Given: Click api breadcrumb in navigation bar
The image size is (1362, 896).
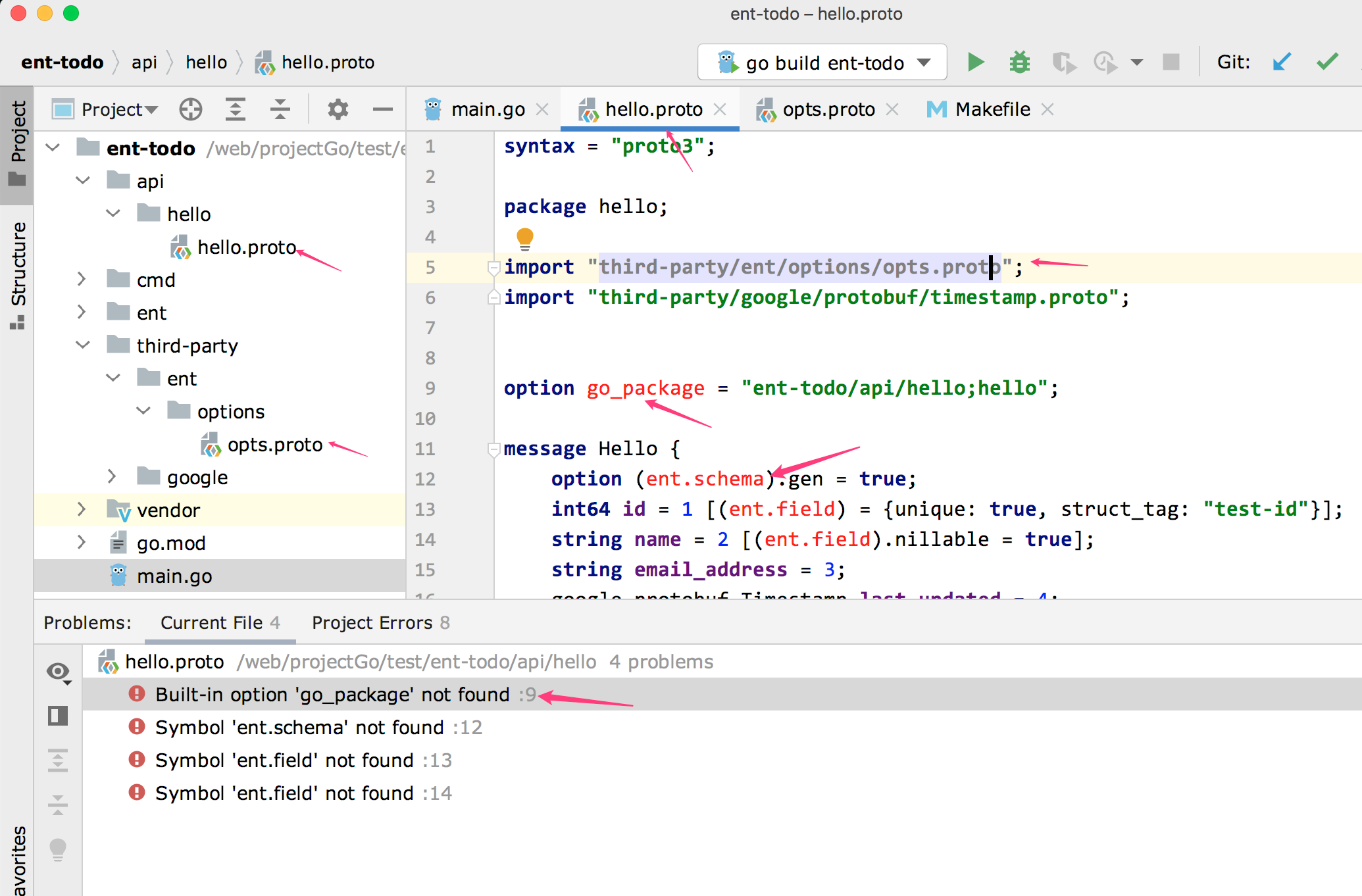Looking at the screenshot, I should 144,62.
